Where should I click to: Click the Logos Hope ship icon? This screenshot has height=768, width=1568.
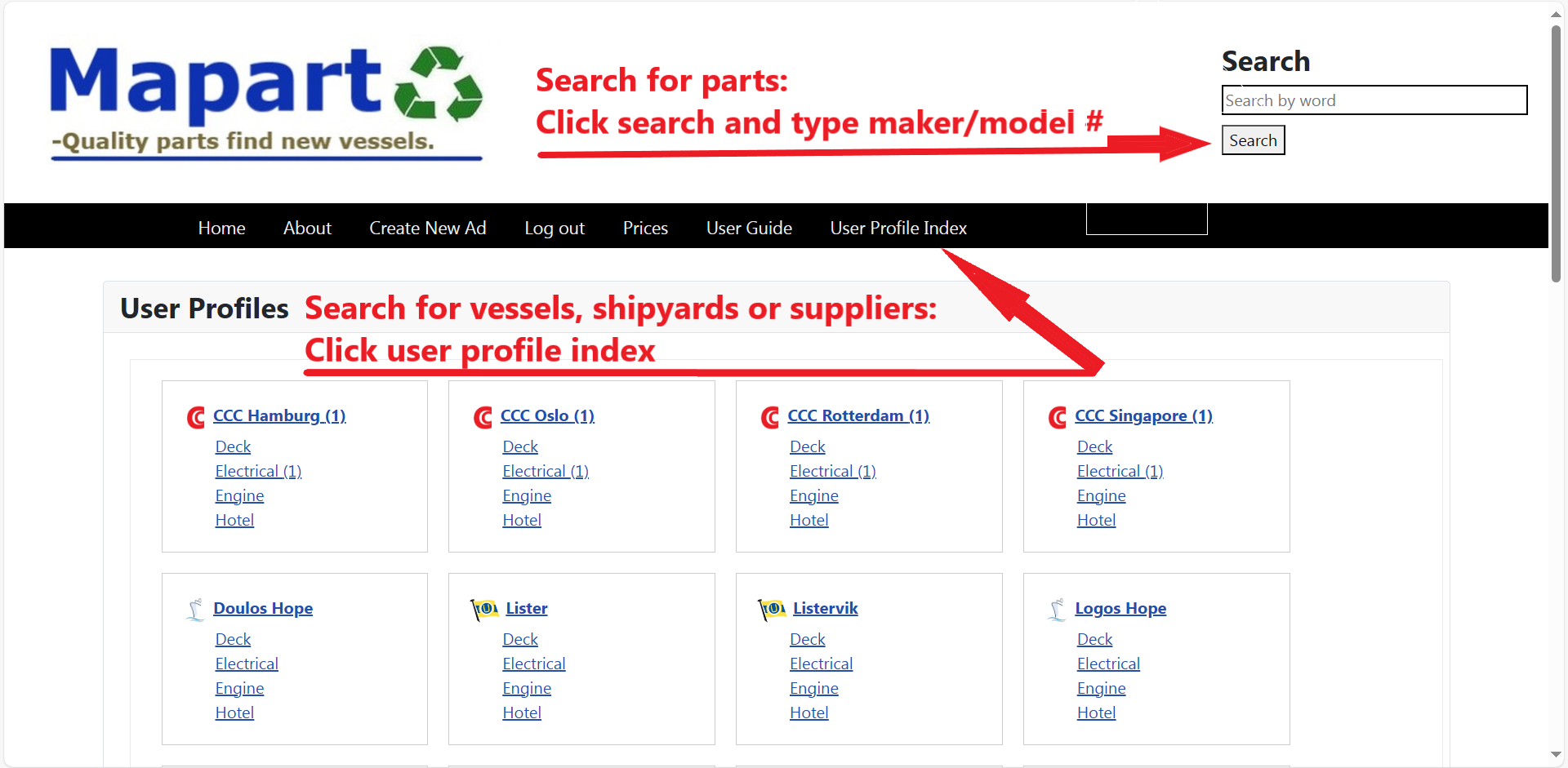[1057, 610]
